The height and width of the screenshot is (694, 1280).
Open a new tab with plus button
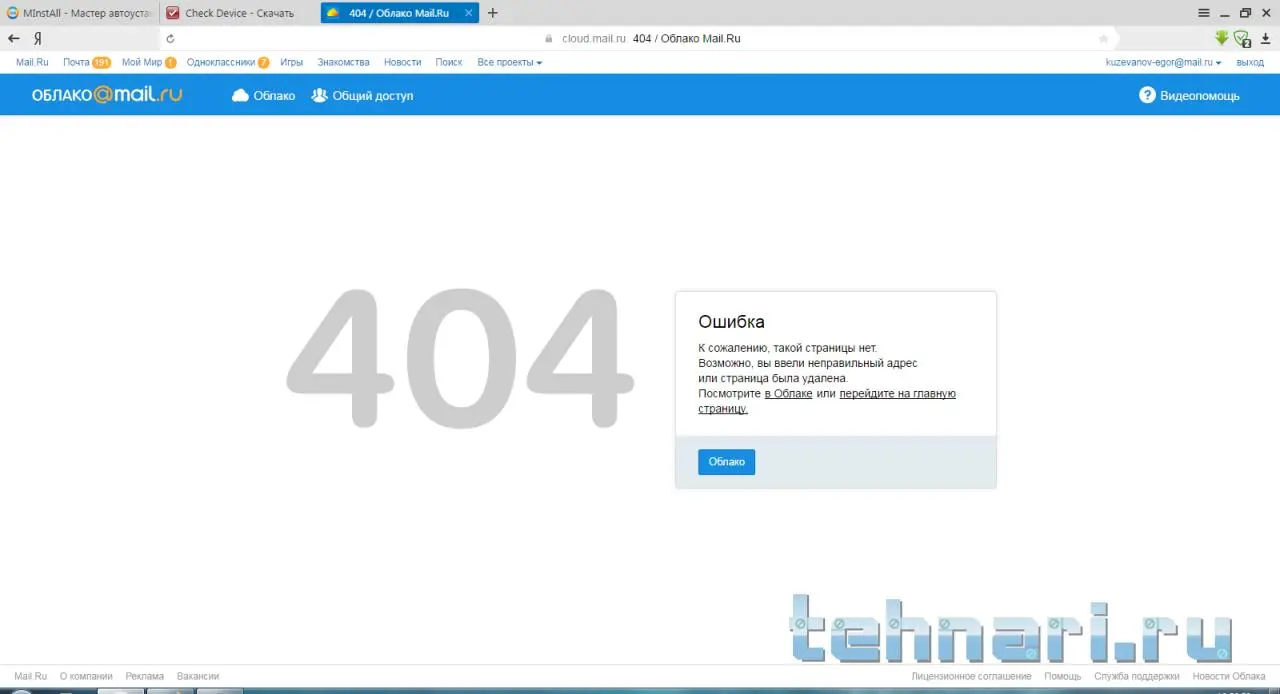coord(492,13)
